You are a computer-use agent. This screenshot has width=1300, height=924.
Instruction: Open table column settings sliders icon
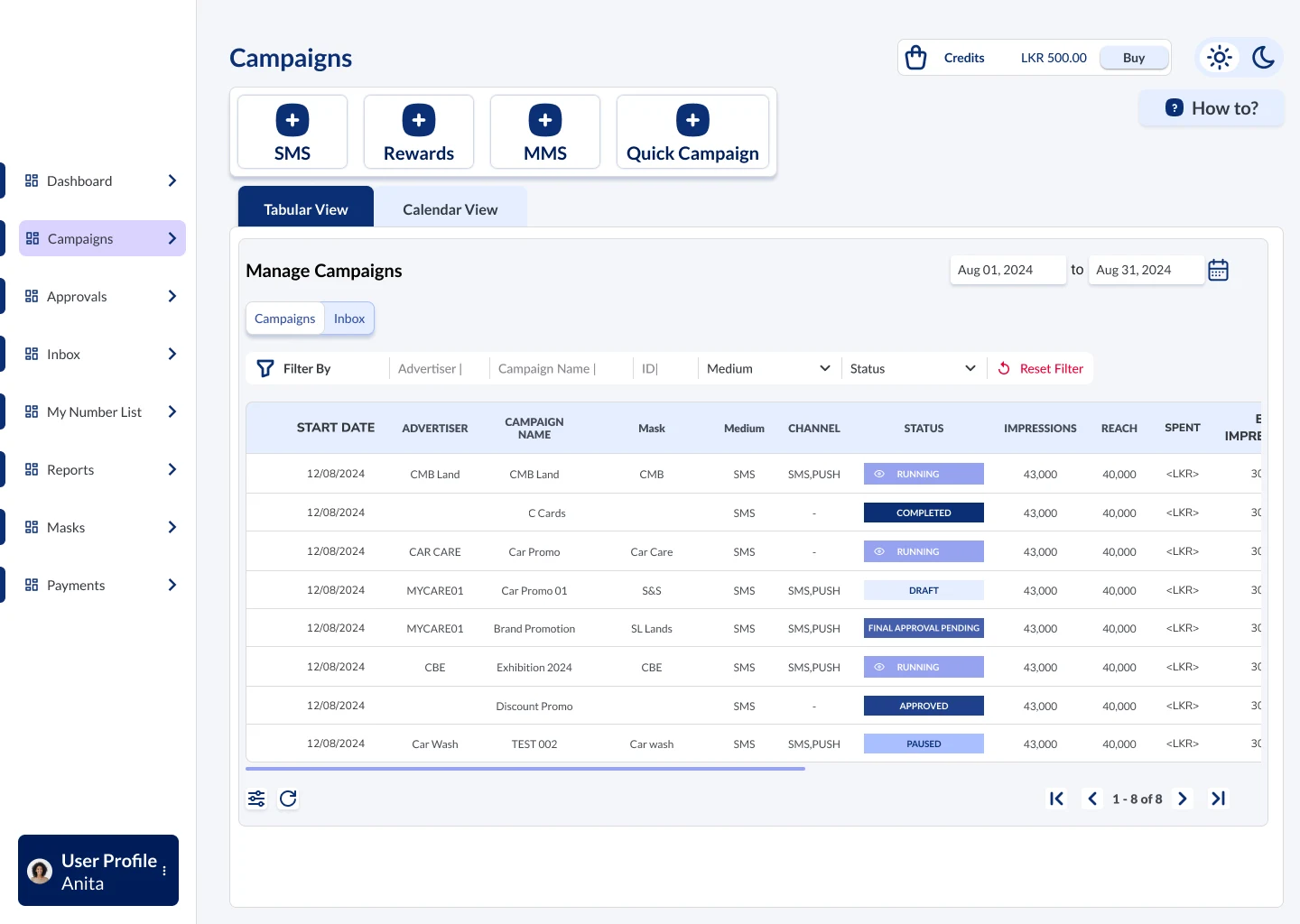[256, 799]
